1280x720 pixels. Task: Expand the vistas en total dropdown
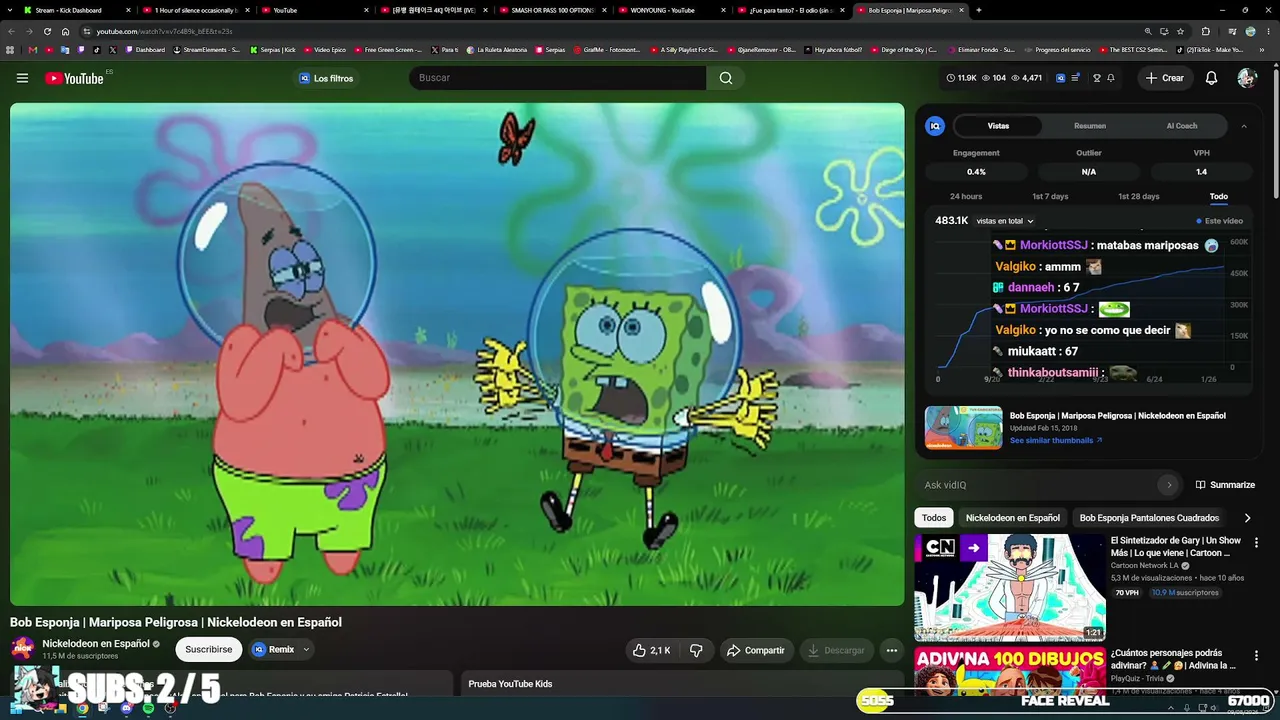click(1005, 221)
